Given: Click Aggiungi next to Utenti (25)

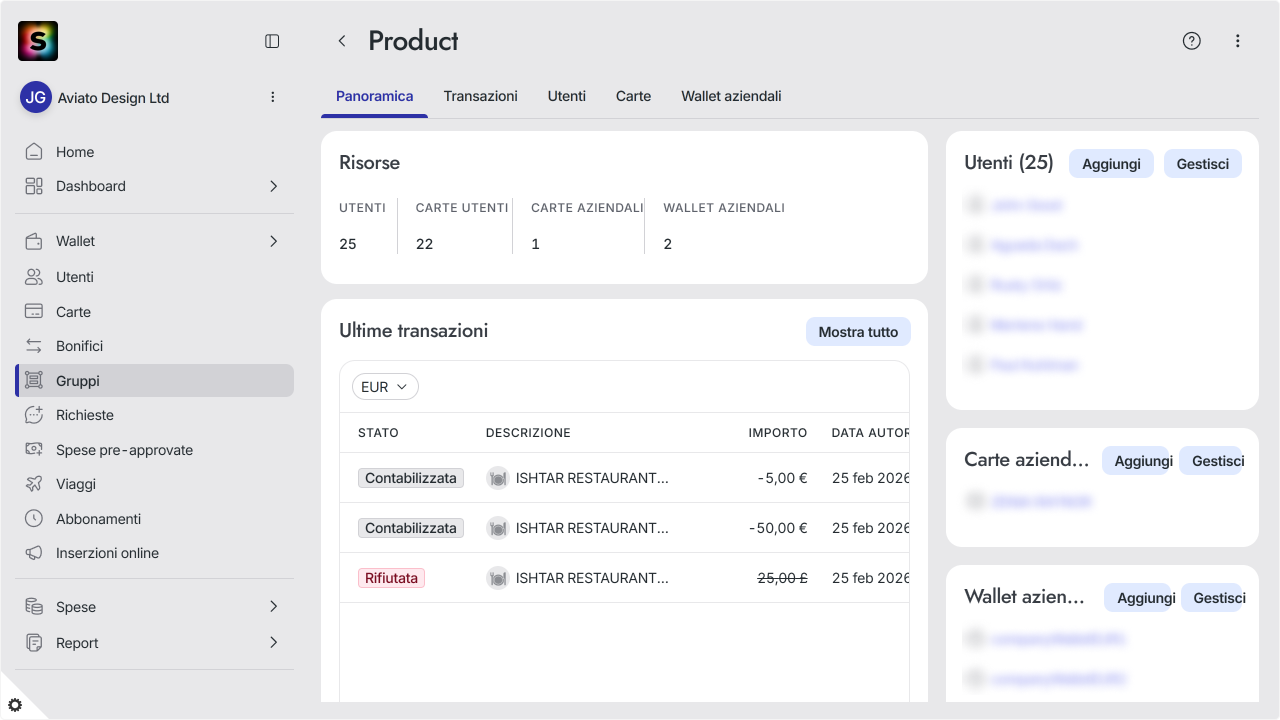Looking at the screenshot, I should (1111, 164).
